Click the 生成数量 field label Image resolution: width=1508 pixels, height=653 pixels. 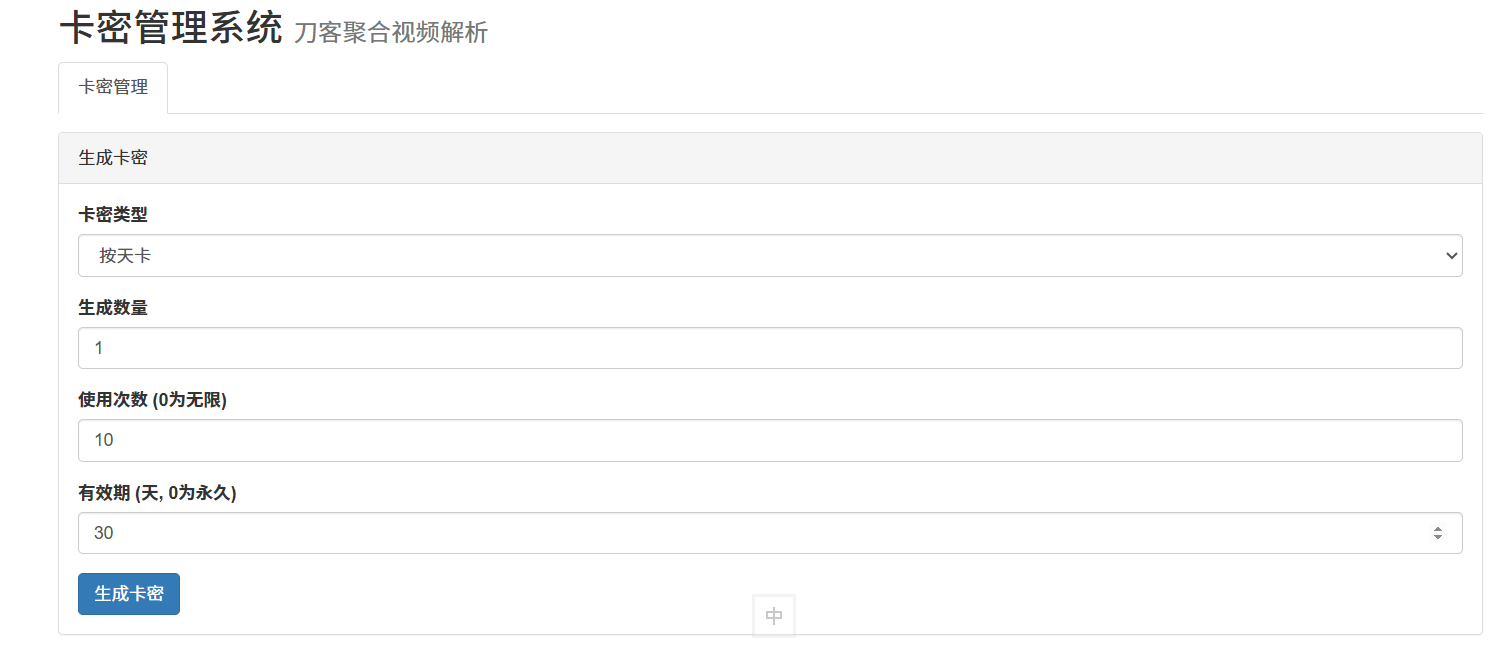tap(113, 308)
